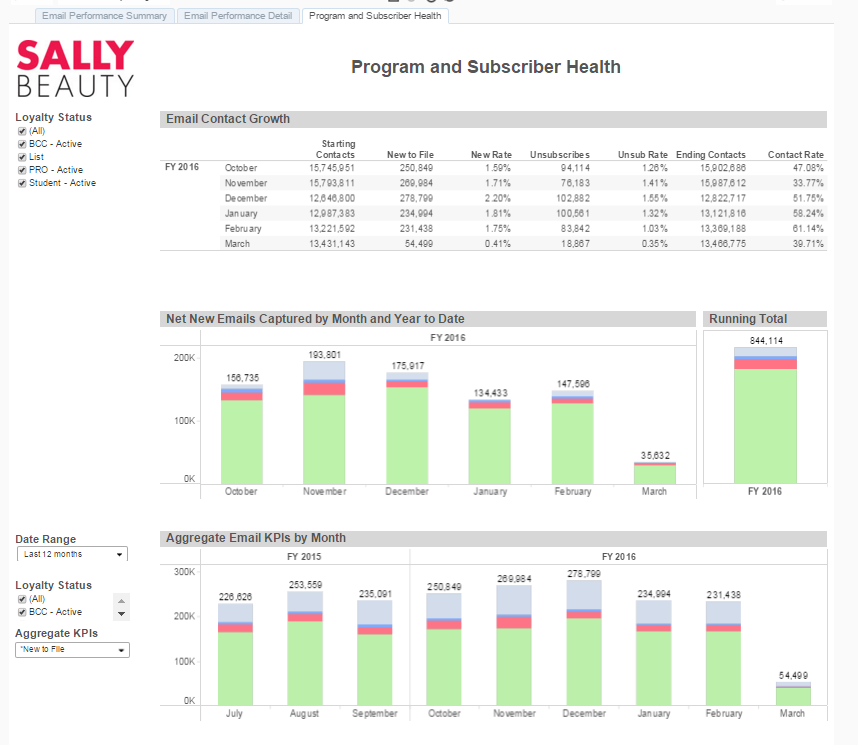Select the Program and Subscriber Health tab

click(375, 16)
